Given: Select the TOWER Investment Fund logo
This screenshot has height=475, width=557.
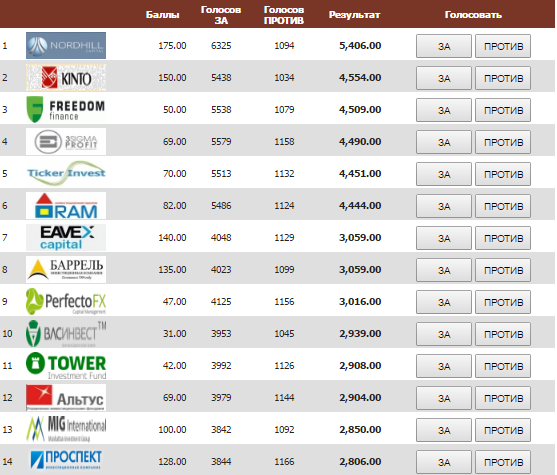Looking at the screenshot, I should coord(66,366).
